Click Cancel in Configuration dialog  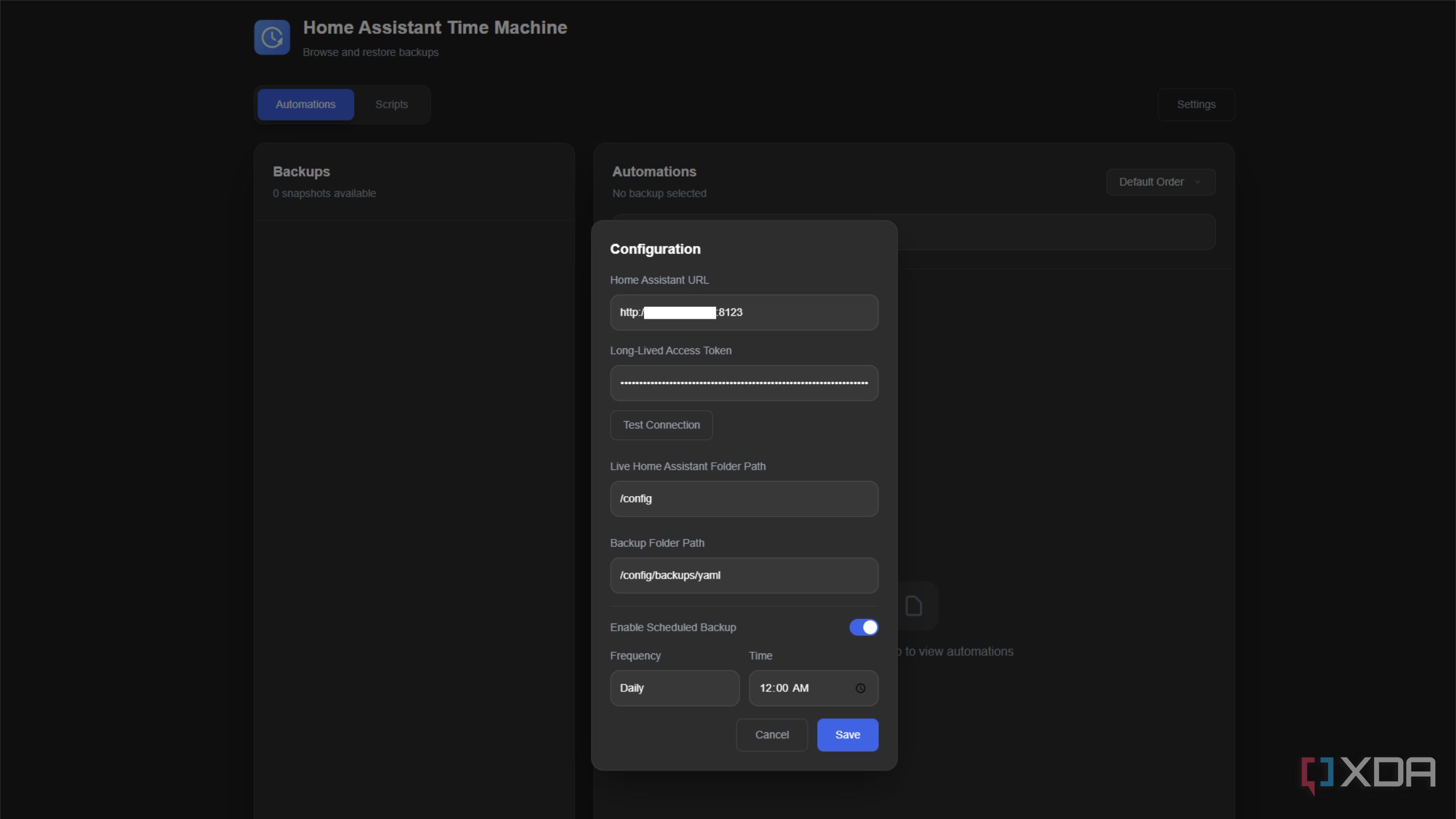772,735
